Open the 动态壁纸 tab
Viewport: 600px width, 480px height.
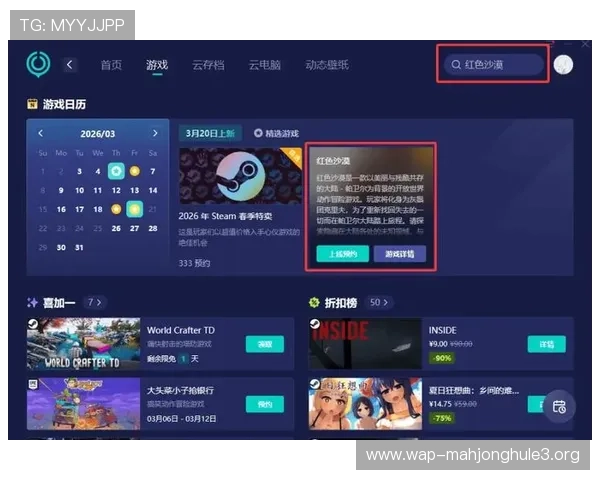click(327, 65)
